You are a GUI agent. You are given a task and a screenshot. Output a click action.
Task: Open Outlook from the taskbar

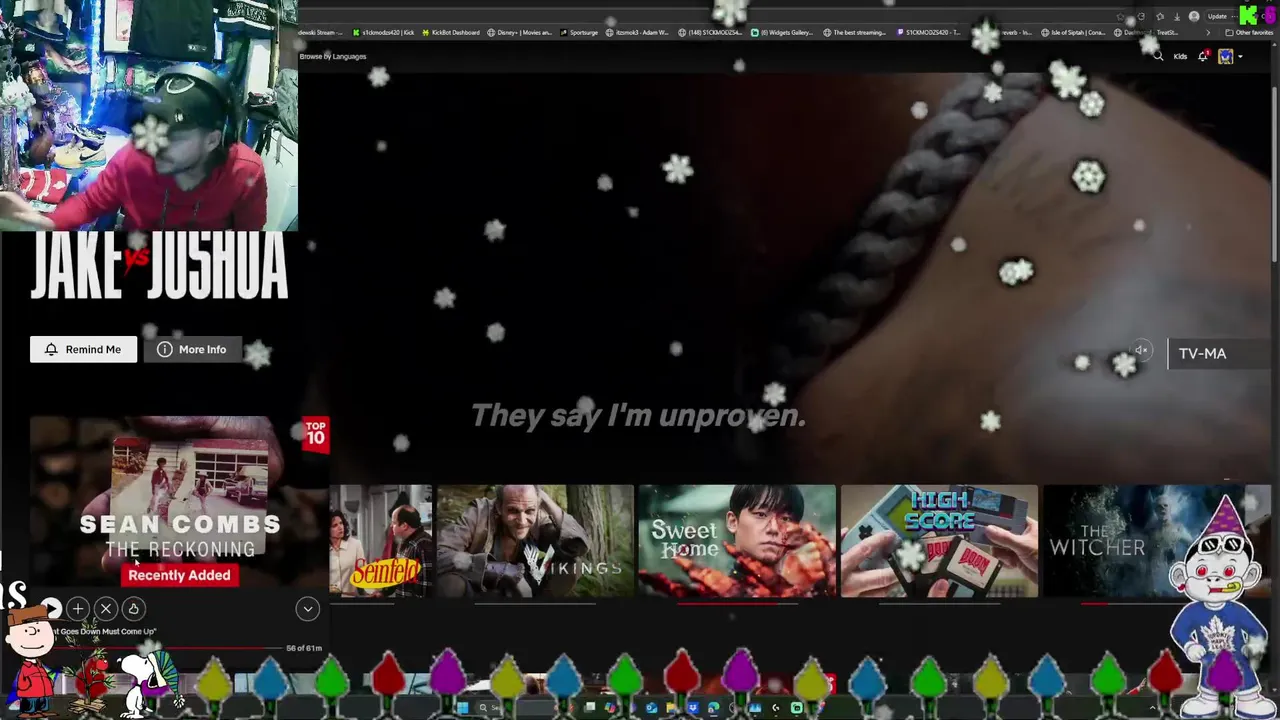[x=651, y=708]
